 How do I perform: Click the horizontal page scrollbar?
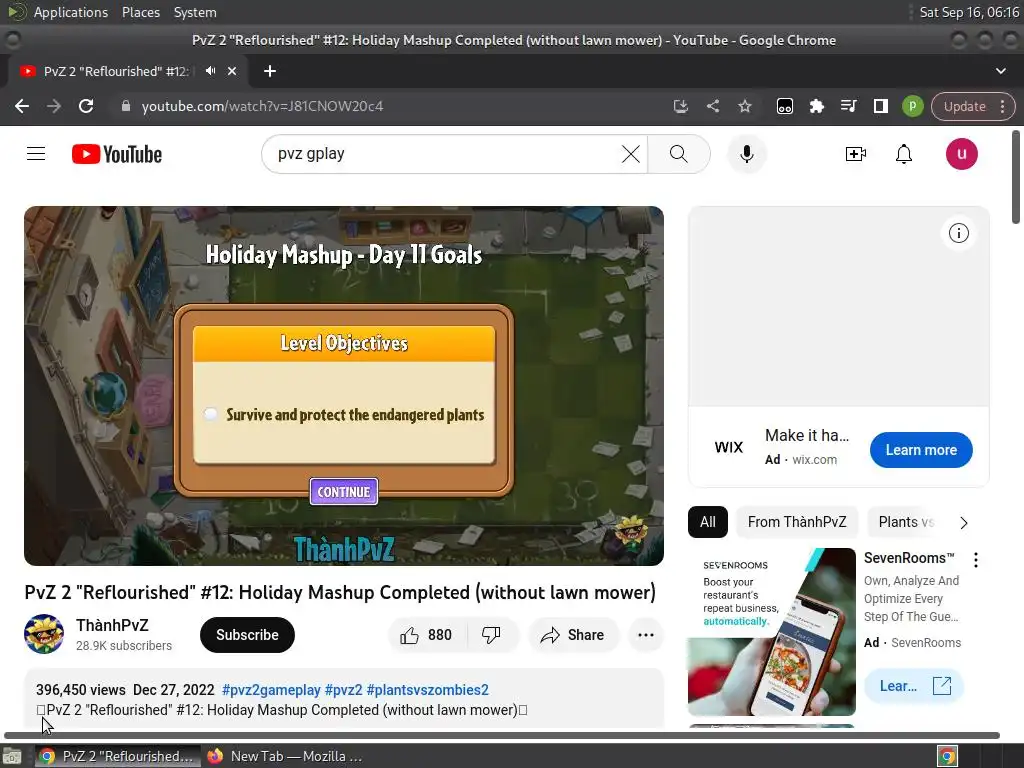pos(502,735)
